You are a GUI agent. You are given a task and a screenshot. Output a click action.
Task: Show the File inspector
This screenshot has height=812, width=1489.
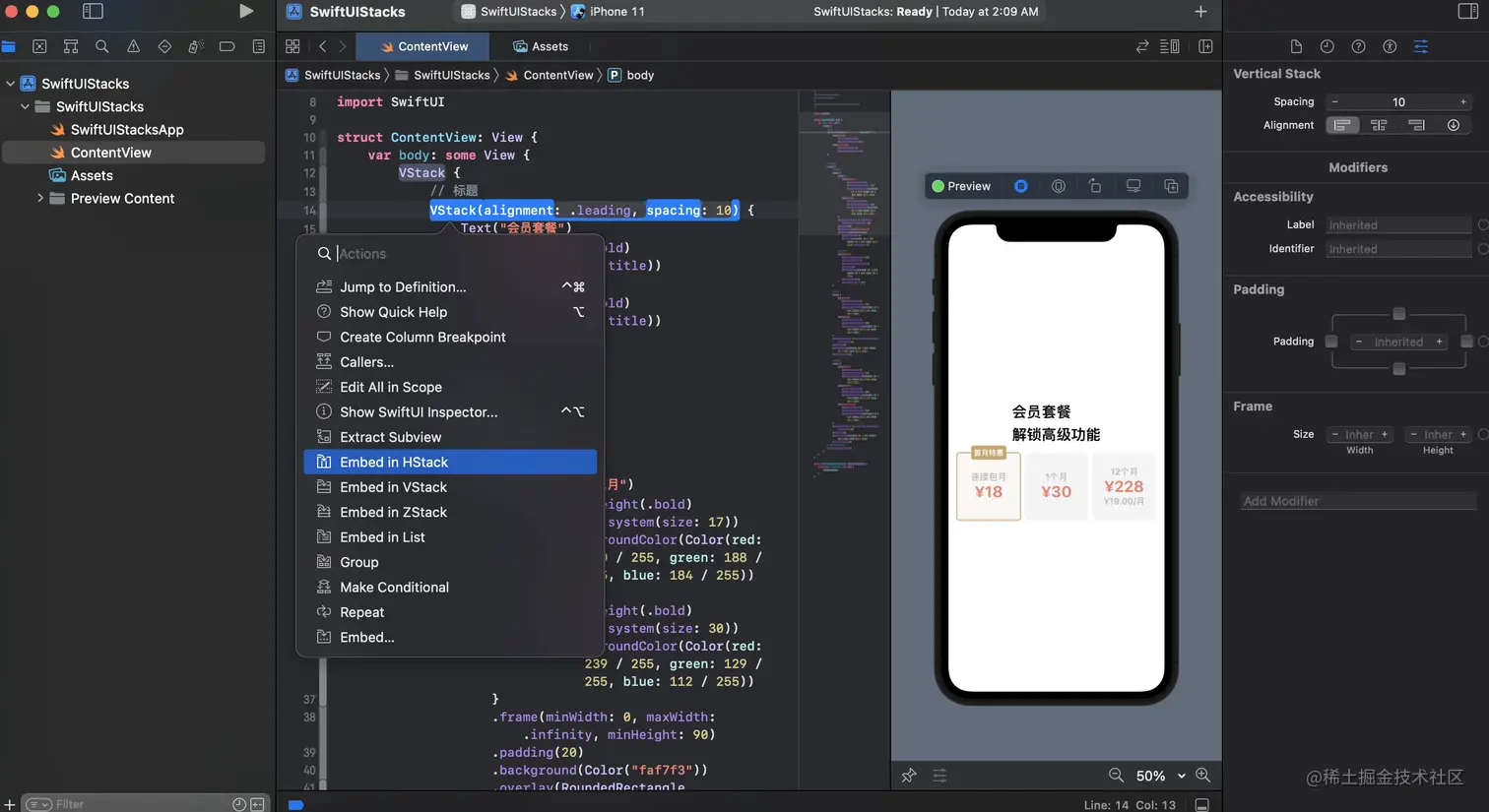pos(1296,46)
